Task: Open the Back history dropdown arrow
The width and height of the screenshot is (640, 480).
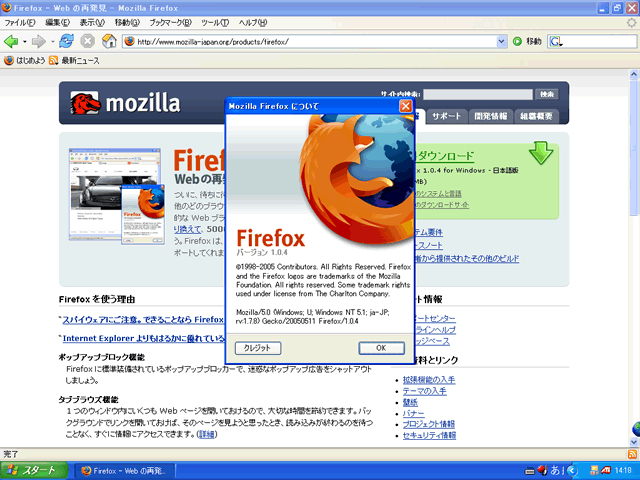Action: point(24,42)
